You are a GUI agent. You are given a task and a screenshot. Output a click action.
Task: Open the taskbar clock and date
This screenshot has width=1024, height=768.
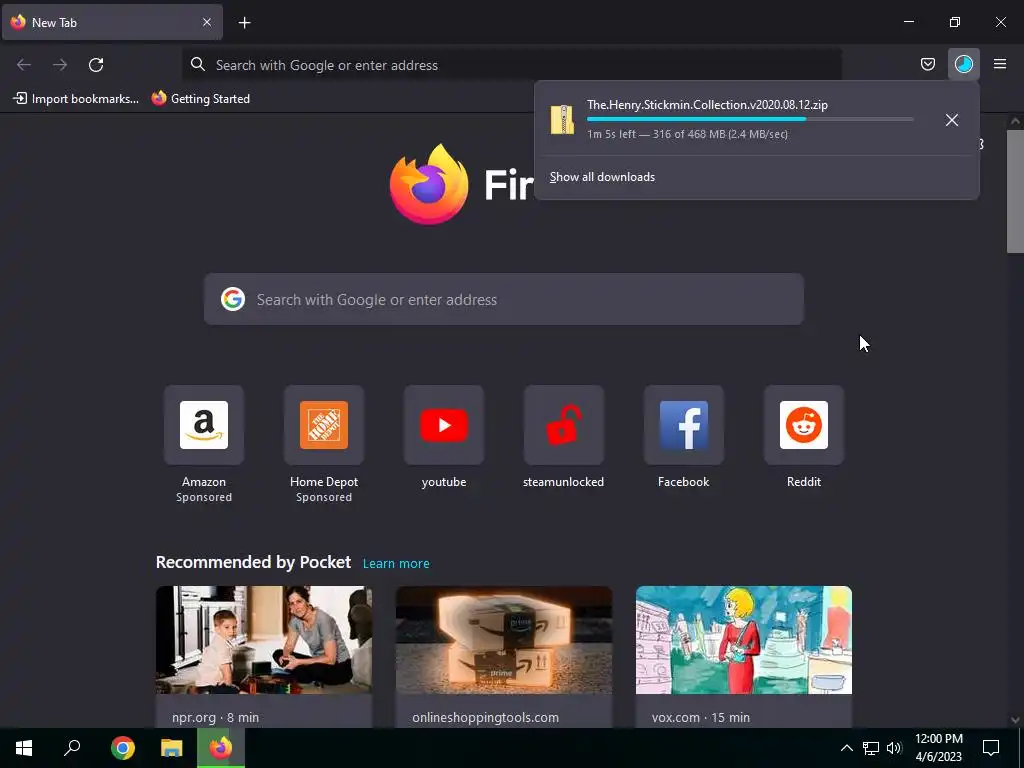tap(939, 748)
